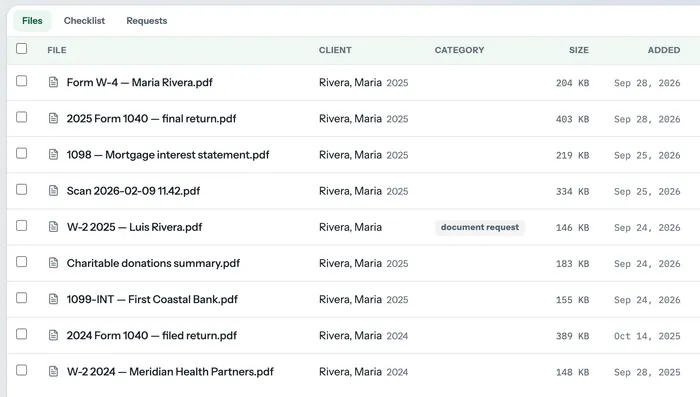Check the Scan 2026-02-09 11.42 row
The image size is (700, 397).
[21, 189]
